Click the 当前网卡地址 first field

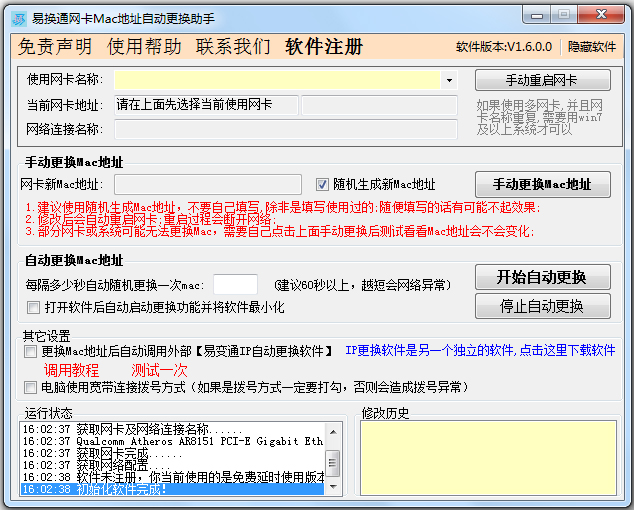[x=206, y=105]
